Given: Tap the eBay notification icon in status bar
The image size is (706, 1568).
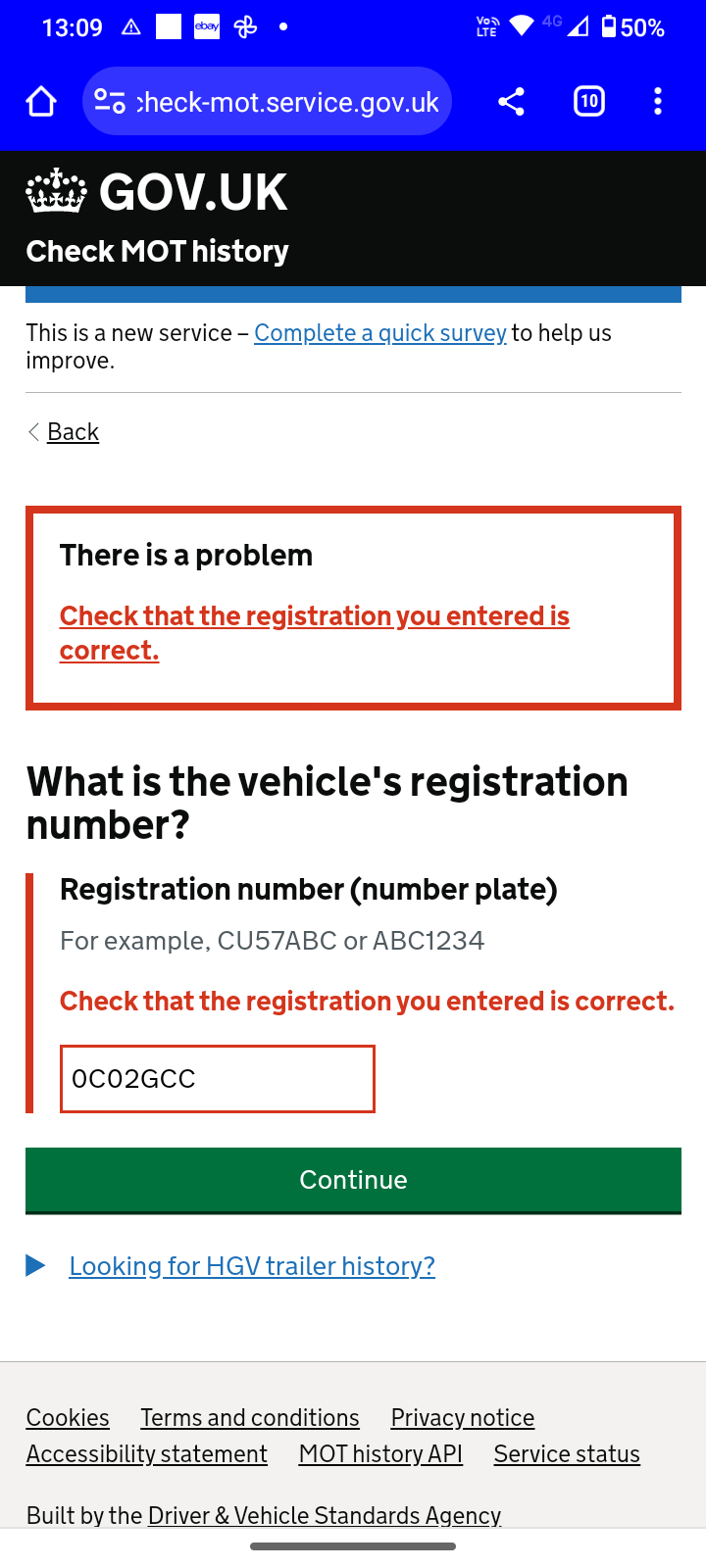Looking at the screenshot, I should pyautogui.click(x=207, y=26).
